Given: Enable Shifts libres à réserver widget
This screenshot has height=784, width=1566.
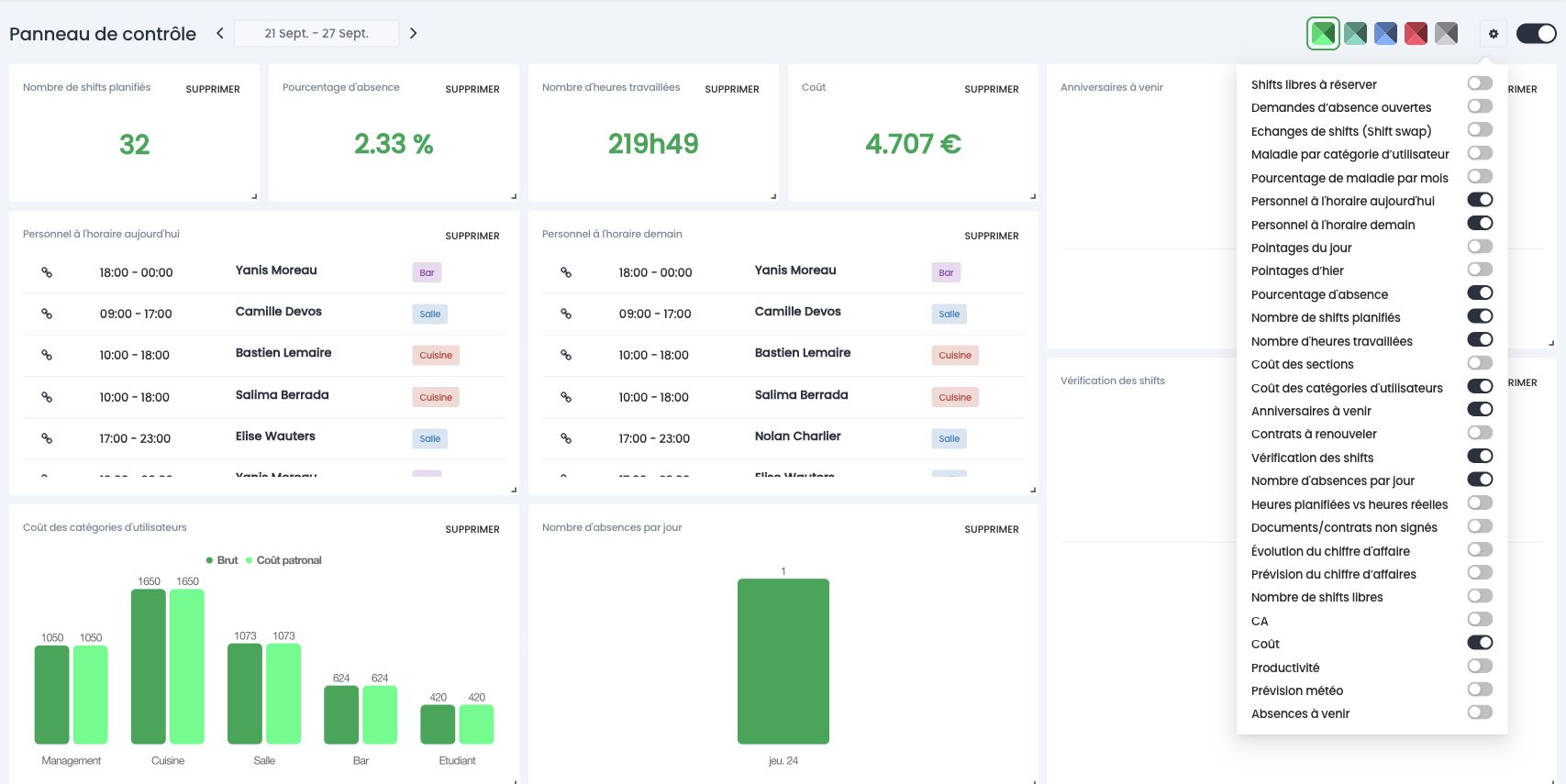Looking at the screenshot, I should coord(1480,83).
